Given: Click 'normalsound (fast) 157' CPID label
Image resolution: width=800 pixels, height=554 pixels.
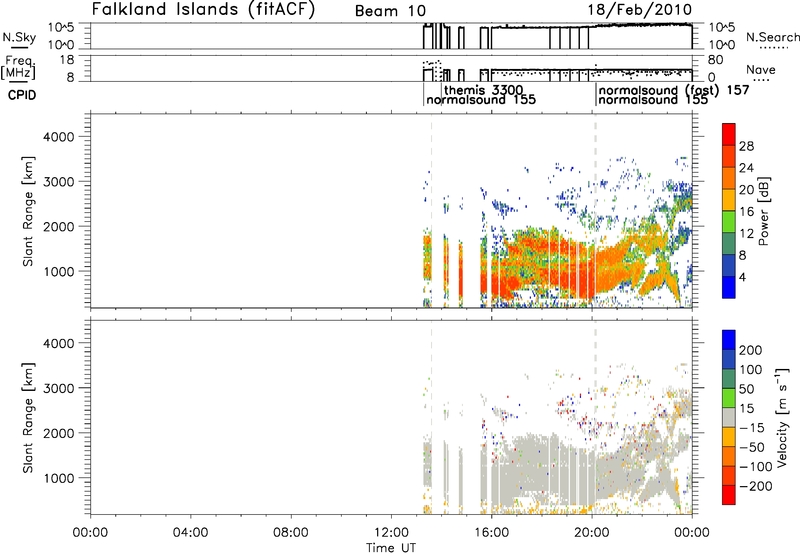Looking at the screenshot, I should 673,90.
